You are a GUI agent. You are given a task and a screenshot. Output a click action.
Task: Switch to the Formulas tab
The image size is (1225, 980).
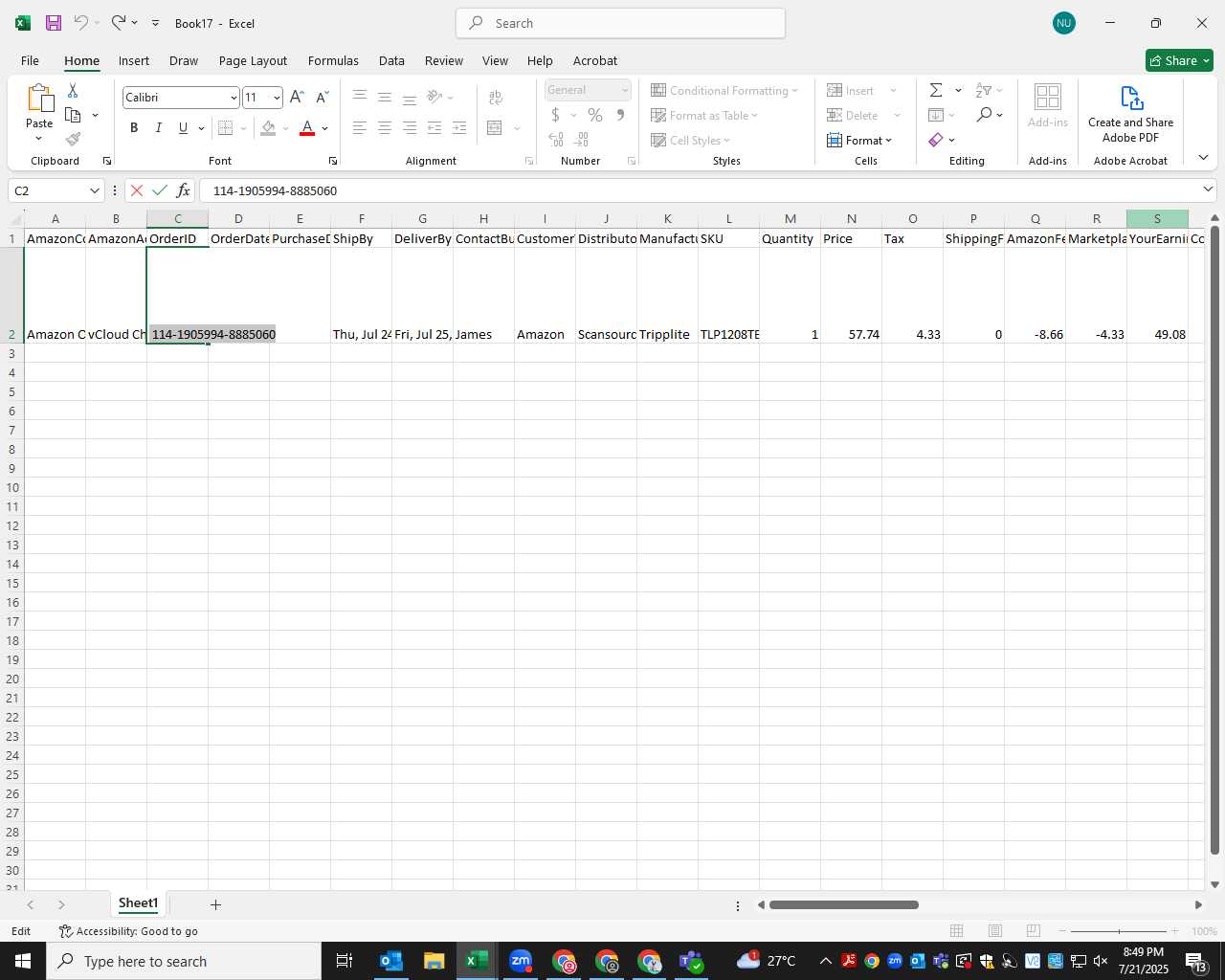point(333,60)
